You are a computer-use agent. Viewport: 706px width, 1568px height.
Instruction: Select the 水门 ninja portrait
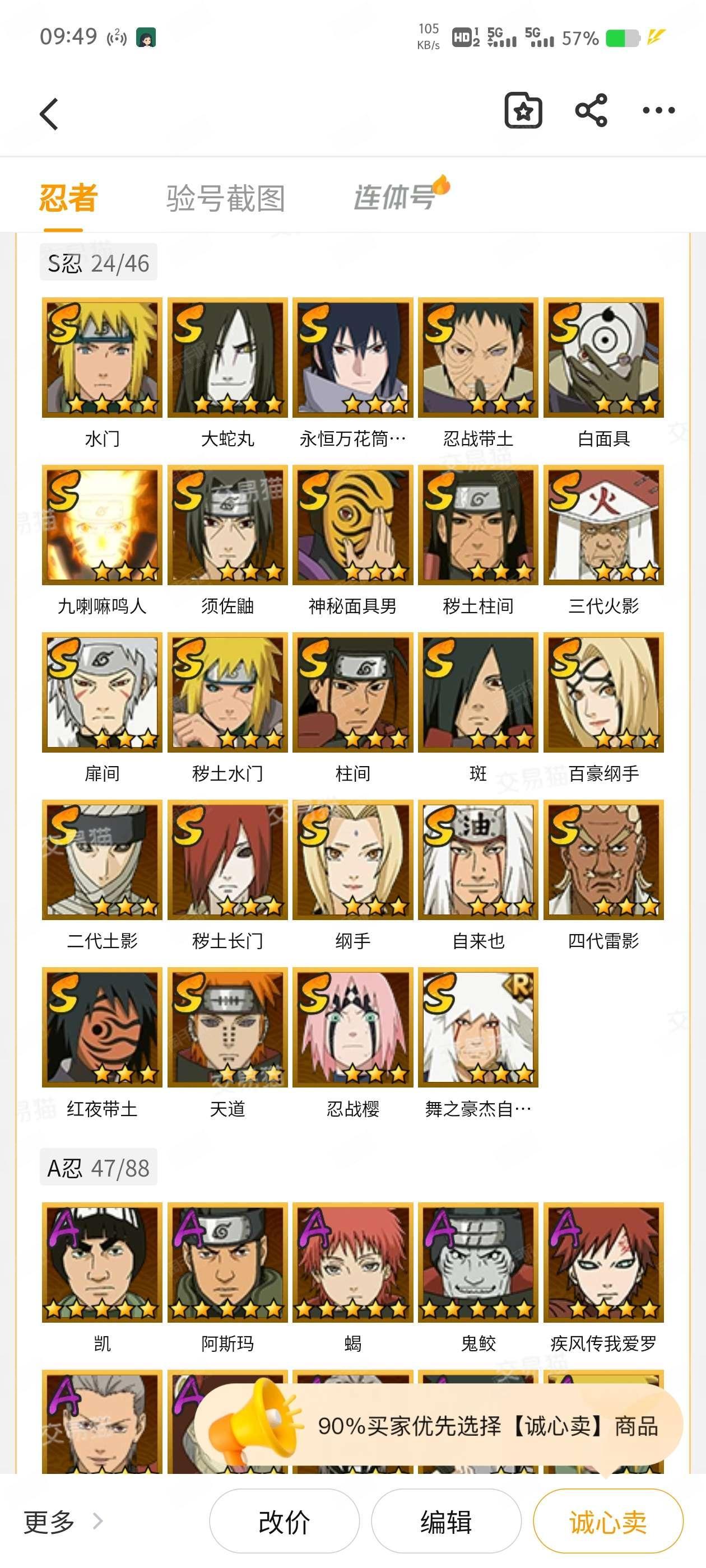[103, 357]
